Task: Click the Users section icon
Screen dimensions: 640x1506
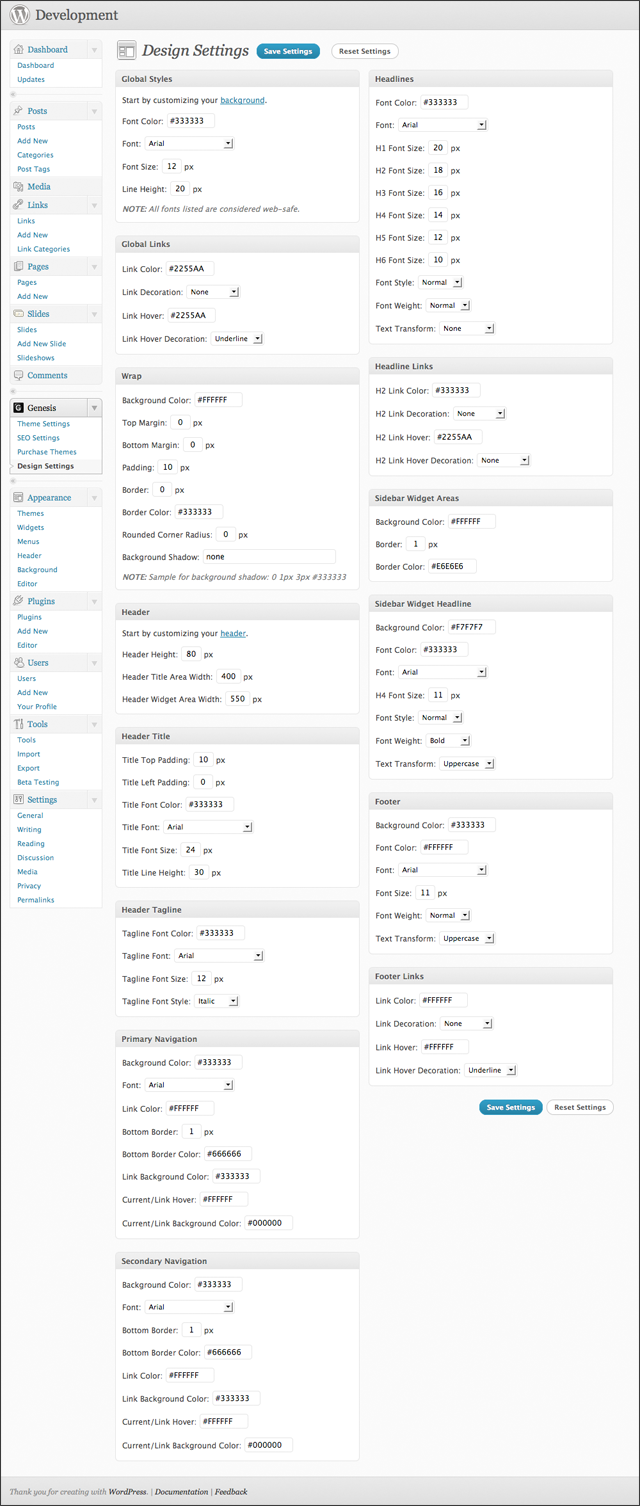Action: (19, 662)
